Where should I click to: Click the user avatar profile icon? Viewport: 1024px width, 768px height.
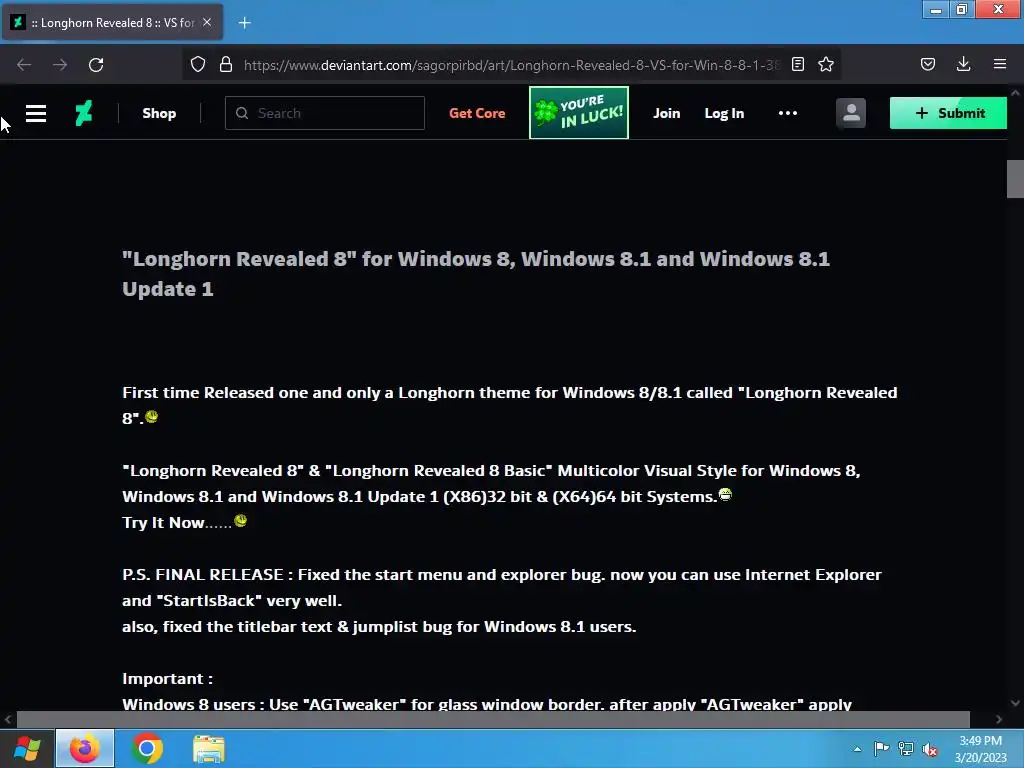(x=851, y=113)
